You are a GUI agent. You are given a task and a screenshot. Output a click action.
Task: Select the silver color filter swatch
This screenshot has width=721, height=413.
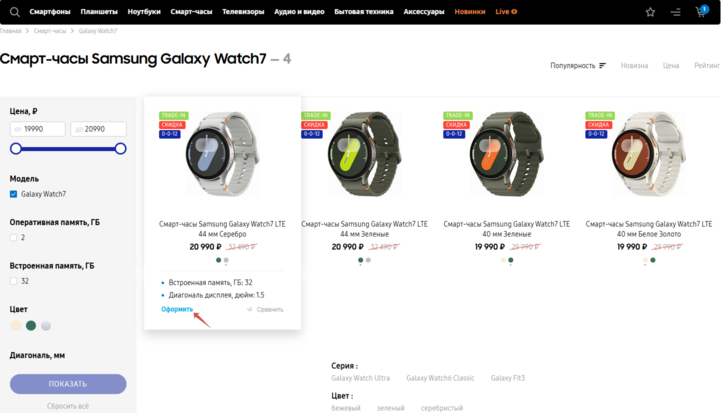[46, 326]
